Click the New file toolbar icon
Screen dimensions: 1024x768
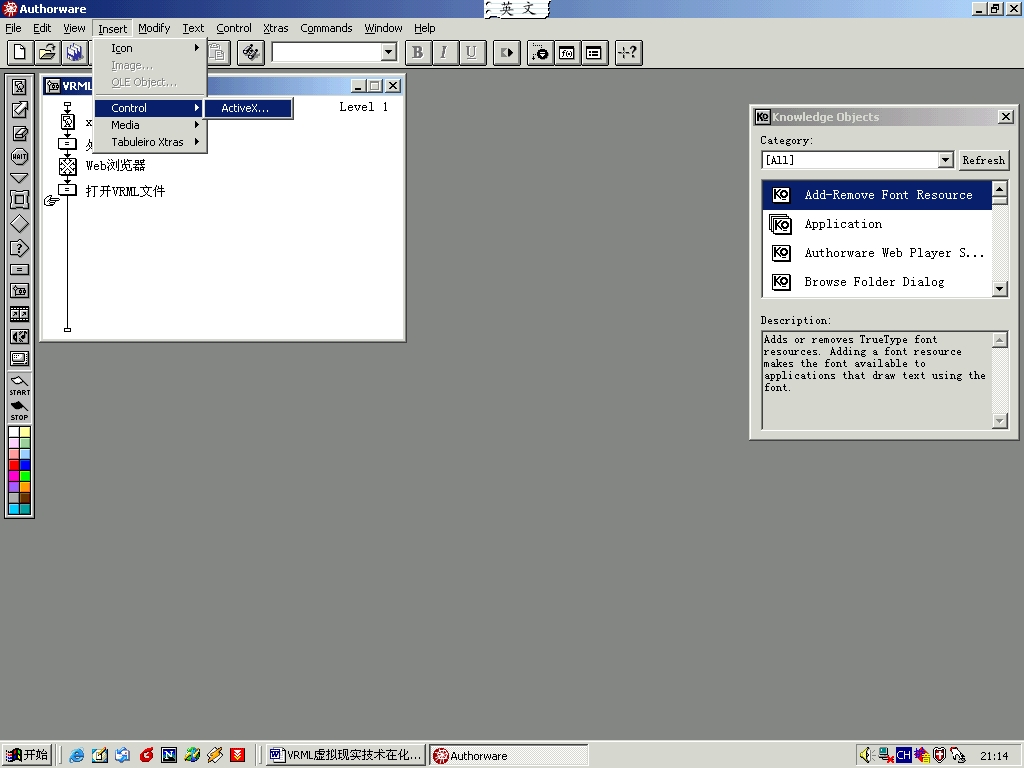coord(20,53)
